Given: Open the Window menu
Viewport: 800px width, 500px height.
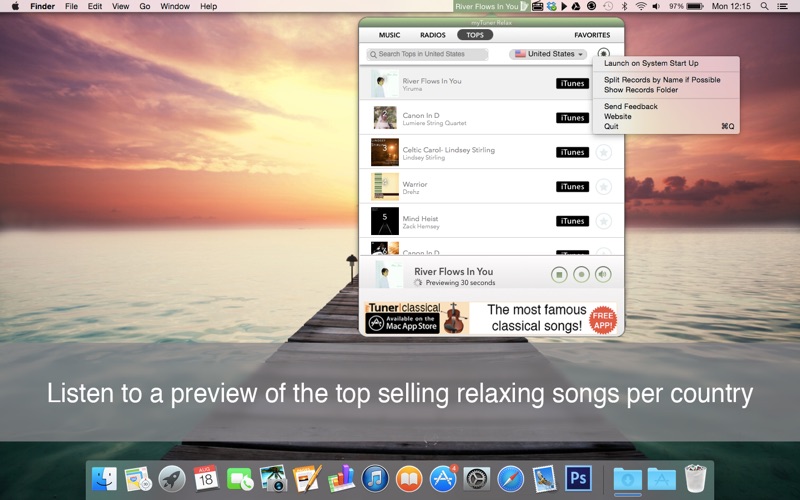Looking at the screenshot, I should (175, 6).
